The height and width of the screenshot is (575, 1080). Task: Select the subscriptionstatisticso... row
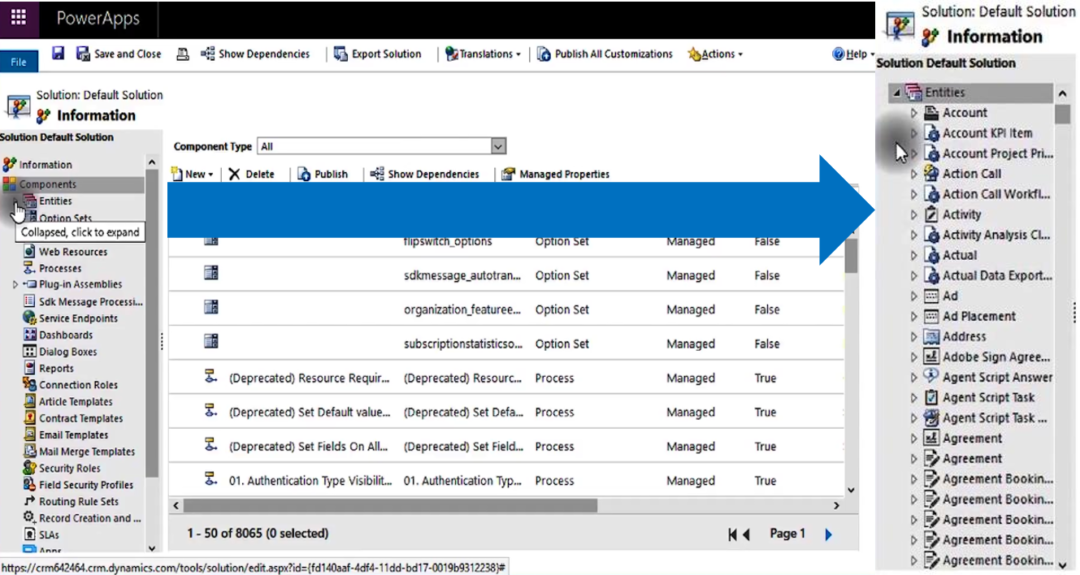tap(506, 344)
